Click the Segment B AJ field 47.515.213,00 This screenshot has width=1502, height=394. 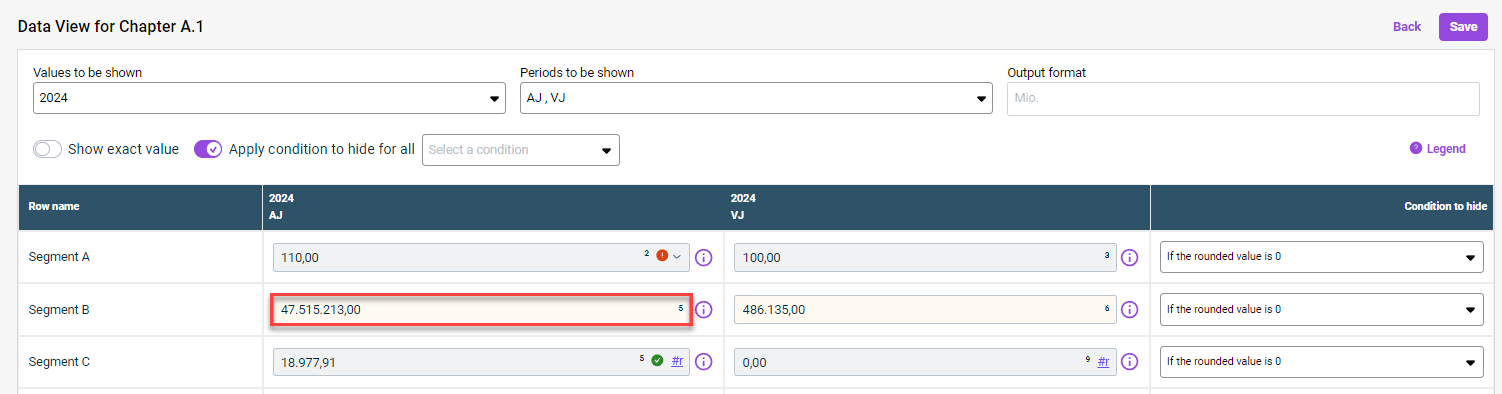[482, 310]
